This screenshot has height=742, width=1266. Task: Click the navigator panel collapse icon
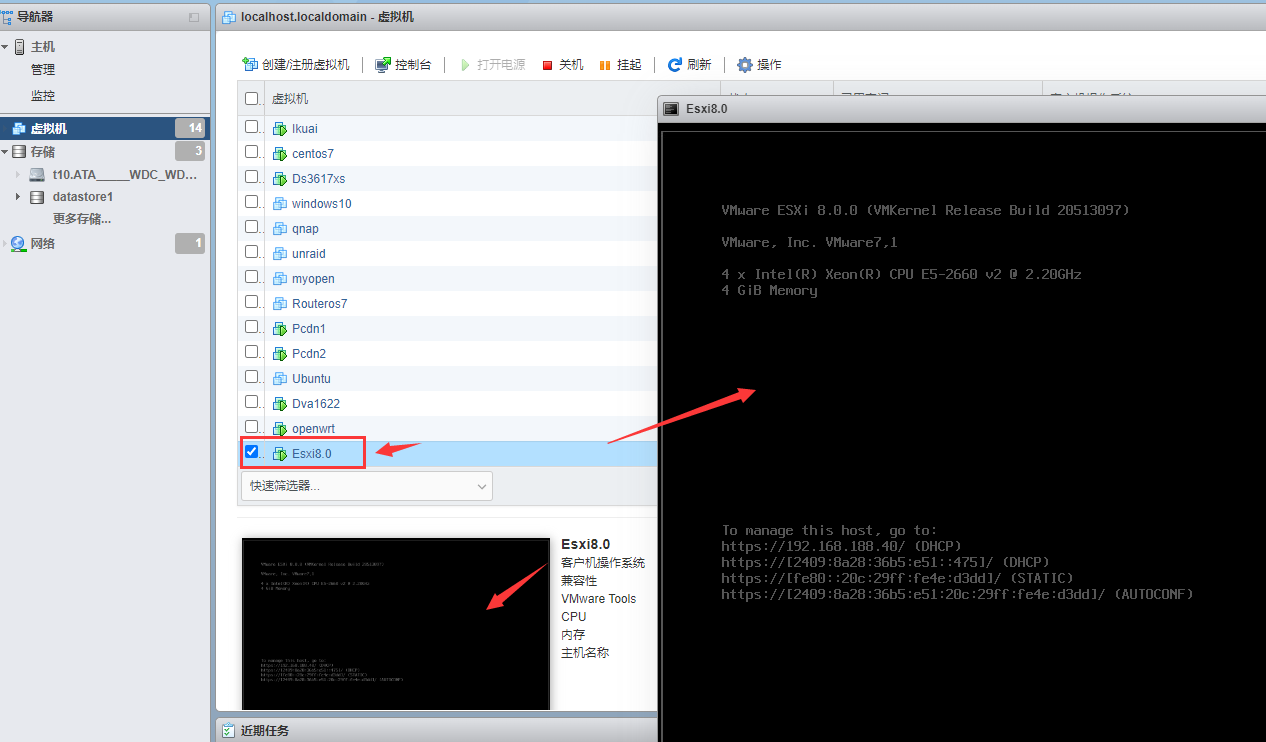(x=194, y=18)
